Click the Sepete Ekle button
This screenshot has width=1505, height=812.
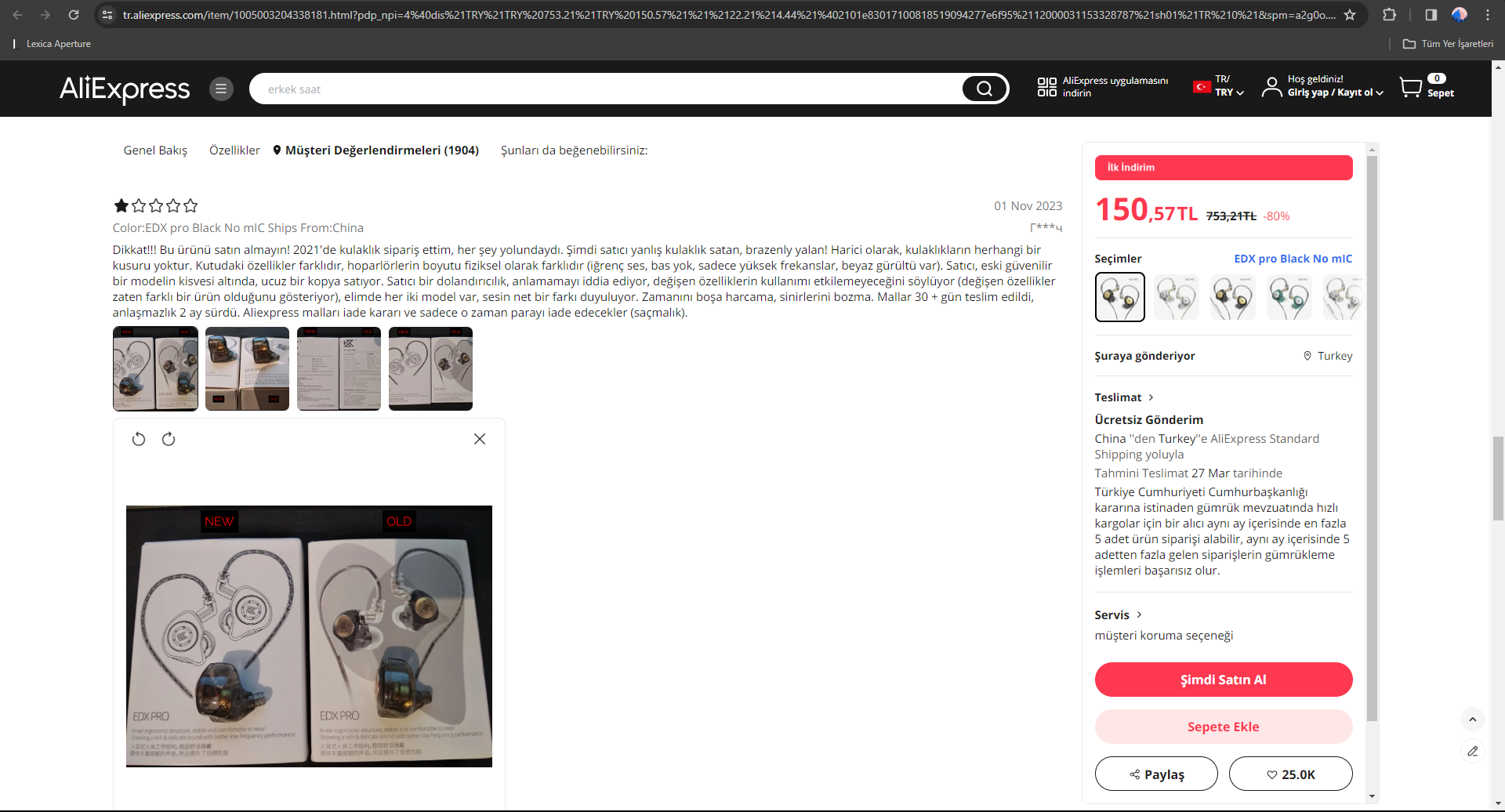tap(1224, 727)
